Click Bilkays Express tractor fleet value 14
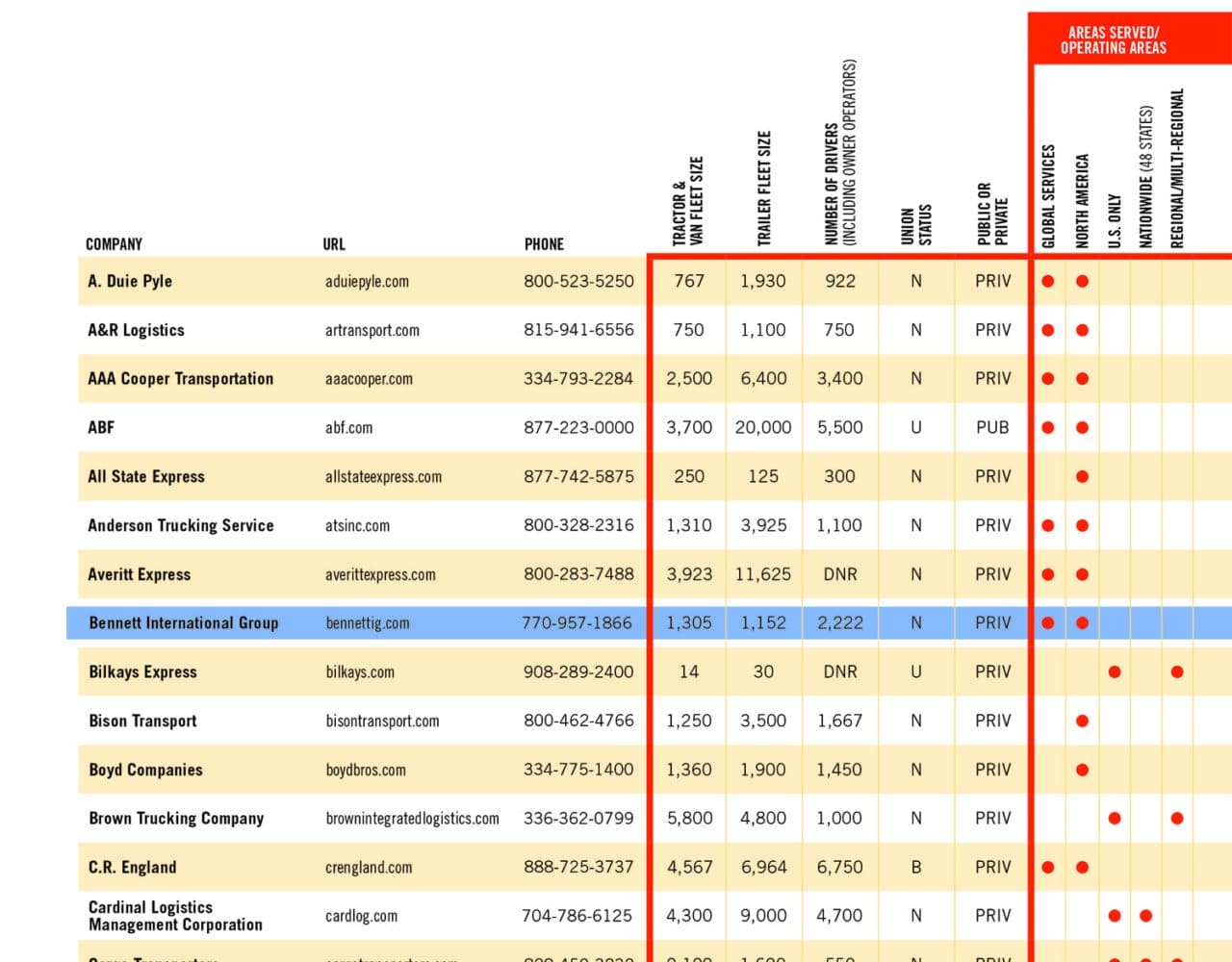Screen dimensions: 1232x962 click(x=689, y=671)
